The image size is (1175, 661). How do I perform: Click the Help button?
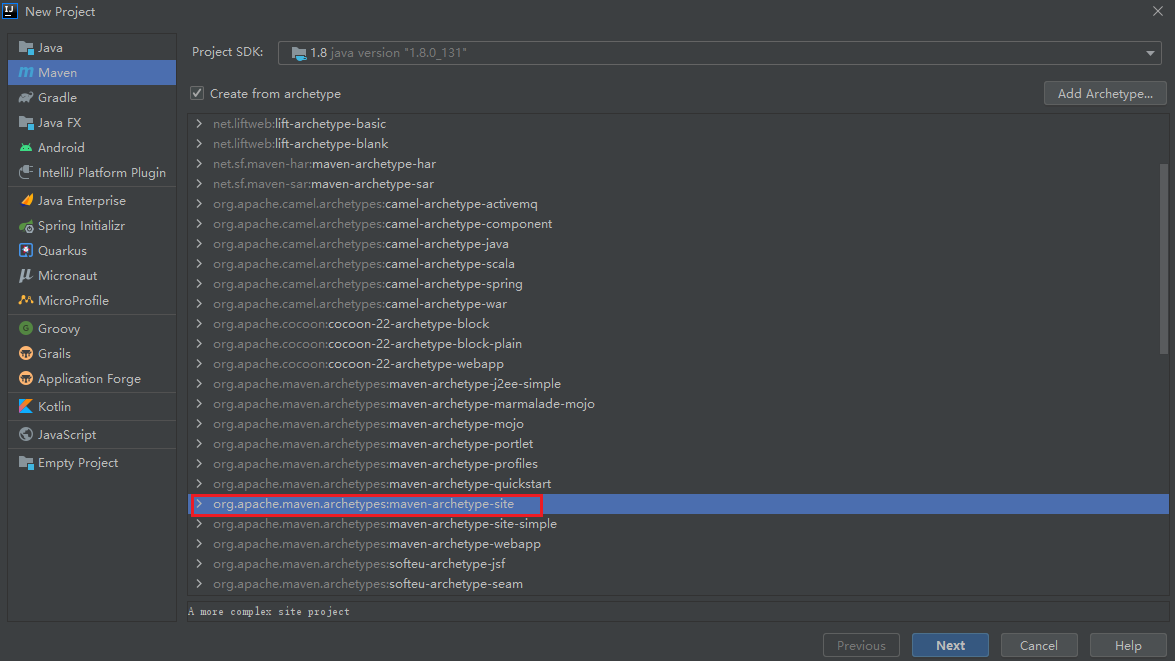click(x=1128, y=645)
